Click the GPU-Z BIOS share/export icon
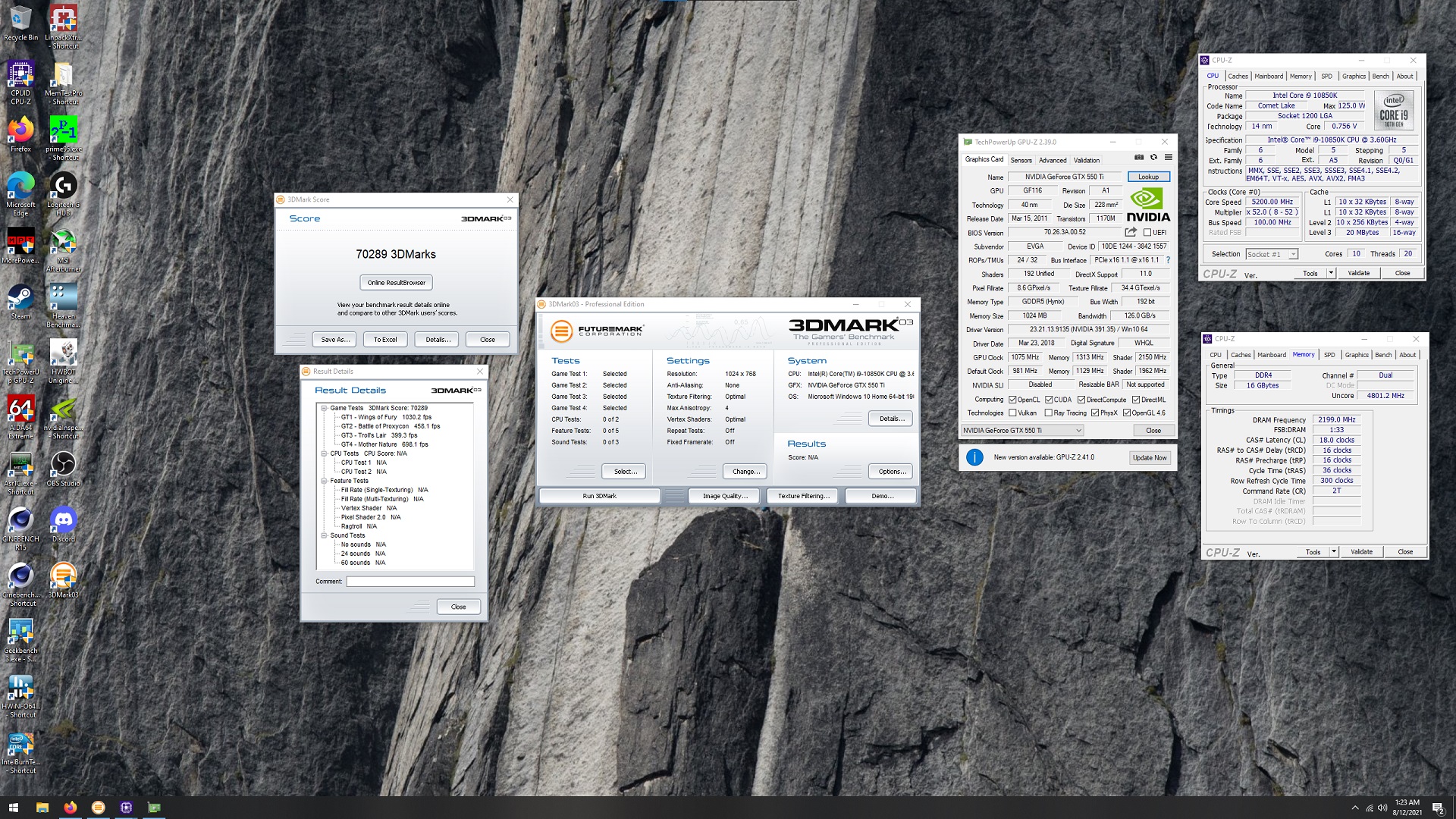The width and height of the screenshot is (1456, 819). click(1131, 232)
